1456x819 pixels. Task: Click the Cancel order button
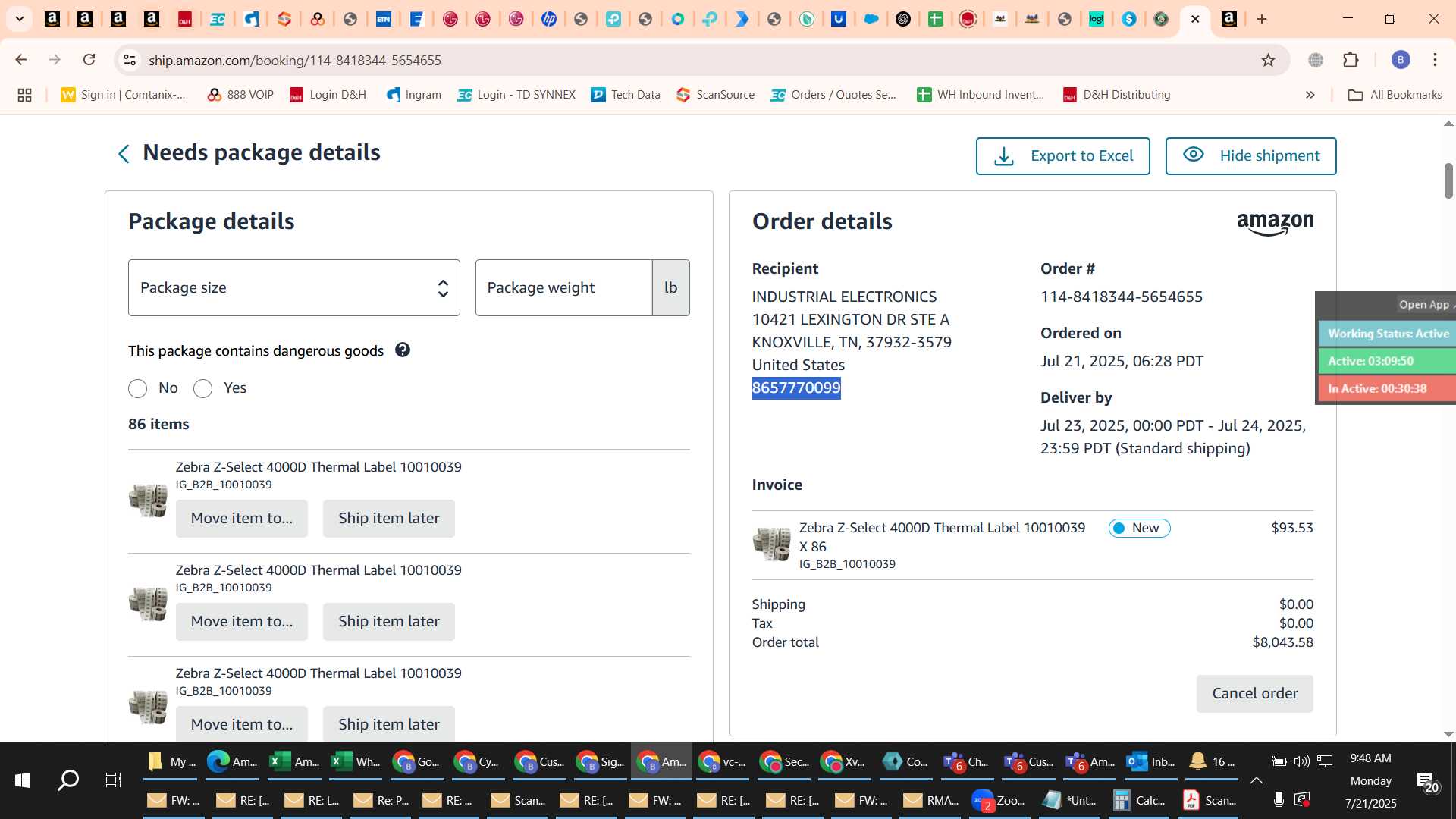1254,694
